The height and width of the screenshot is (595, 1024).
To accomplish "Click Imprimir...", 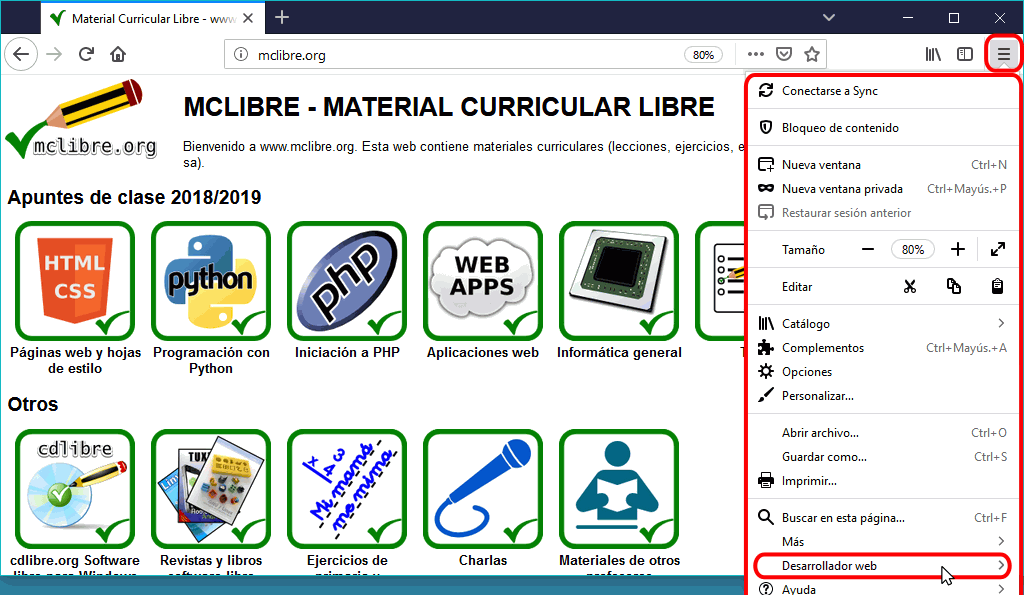I will click(883, 481).
